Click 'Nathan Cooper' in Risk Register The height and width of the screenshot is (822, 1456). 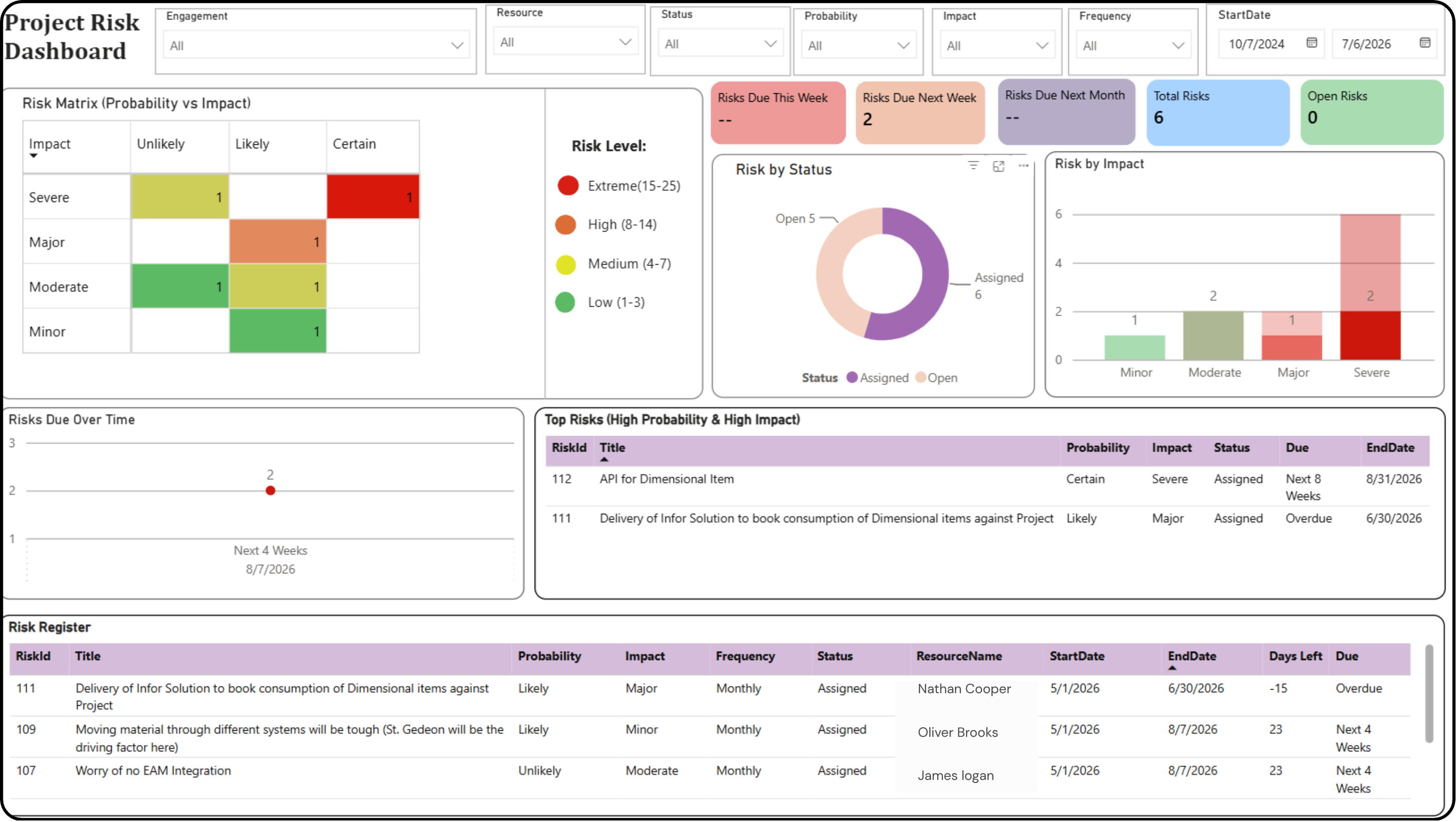(x=964, y=689)
